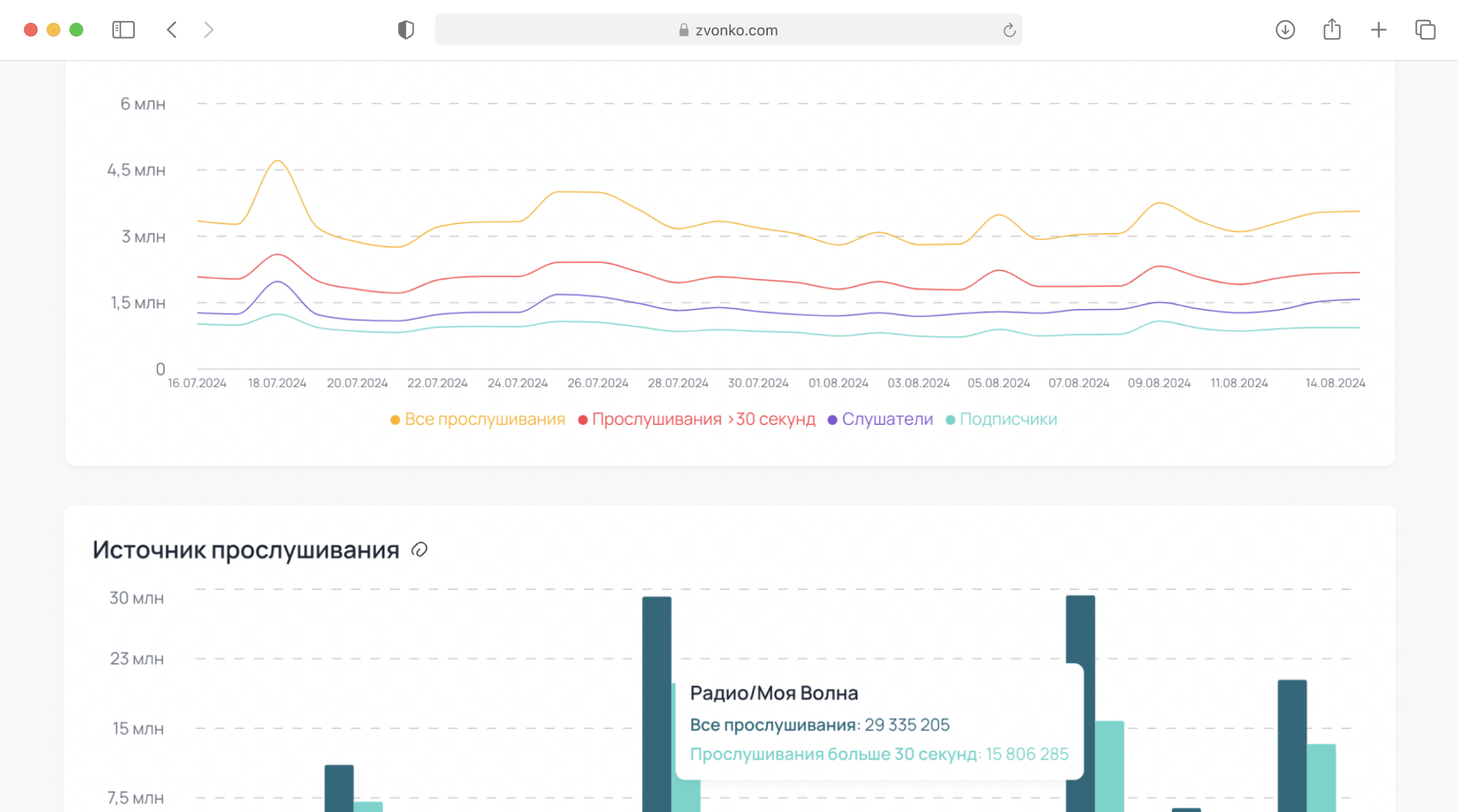Click the Источник прослушивания heading
1458x812 pixels.
245,550
